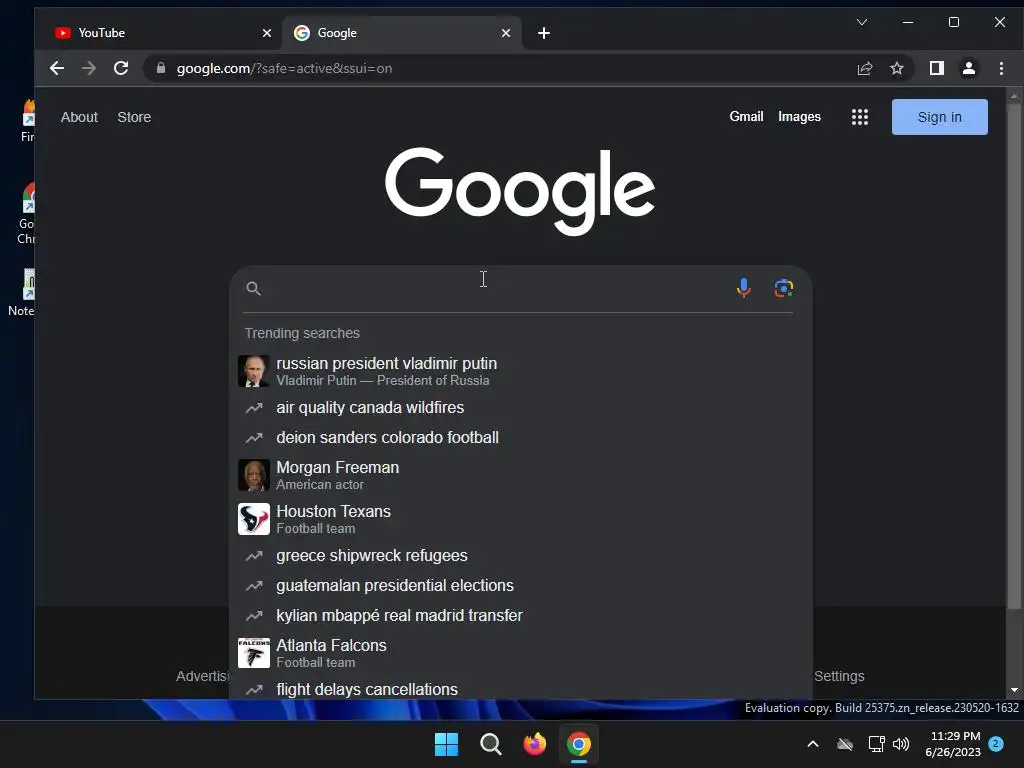This screenshot has height=768, width=1024.
Task: Close the YouTube tab
Action: click(266, 33)
